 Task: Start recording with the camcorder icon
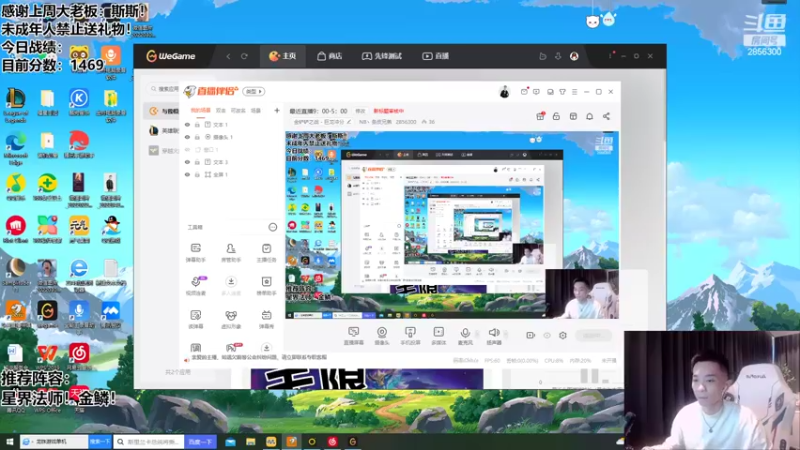(x=531, y=335)
